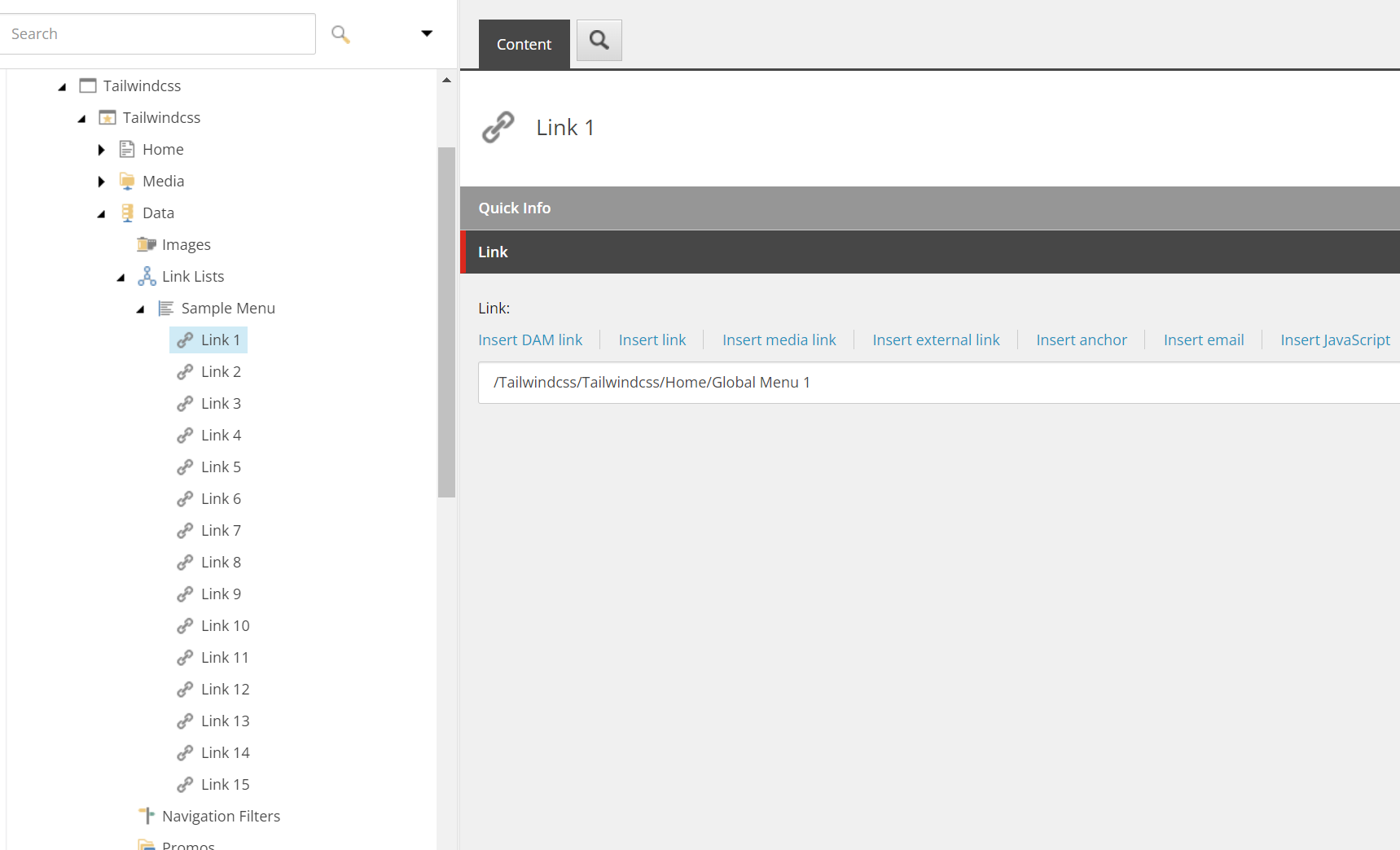Click the Navigation Filters signpost icon
Screen dimensions: 1400x850
click(x=147, y=815)
